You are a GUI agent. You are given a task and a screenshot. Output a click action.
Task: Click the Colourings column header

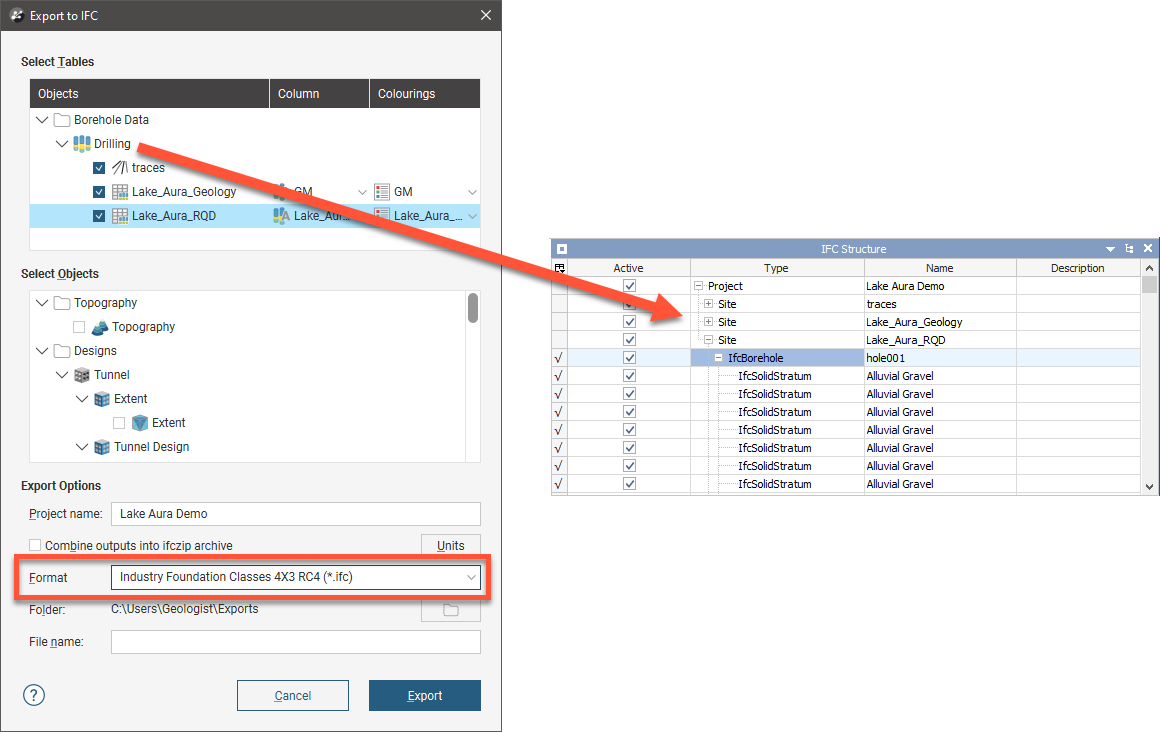(x=406, y=94)
